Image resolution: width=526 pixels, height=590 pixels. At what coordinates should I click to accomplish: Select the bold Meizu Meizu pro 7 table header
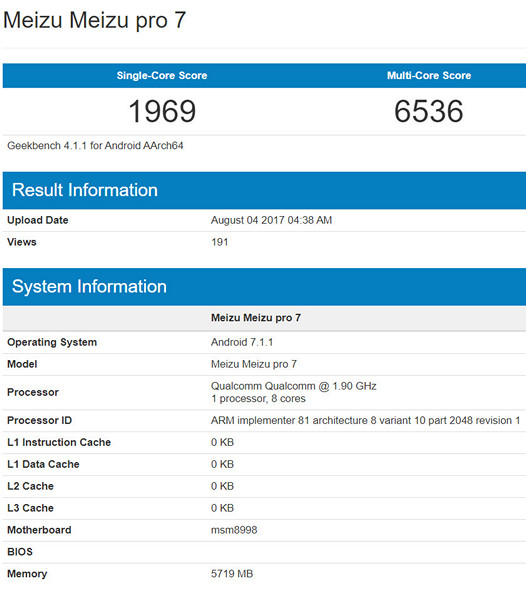[x=256, y=318]
